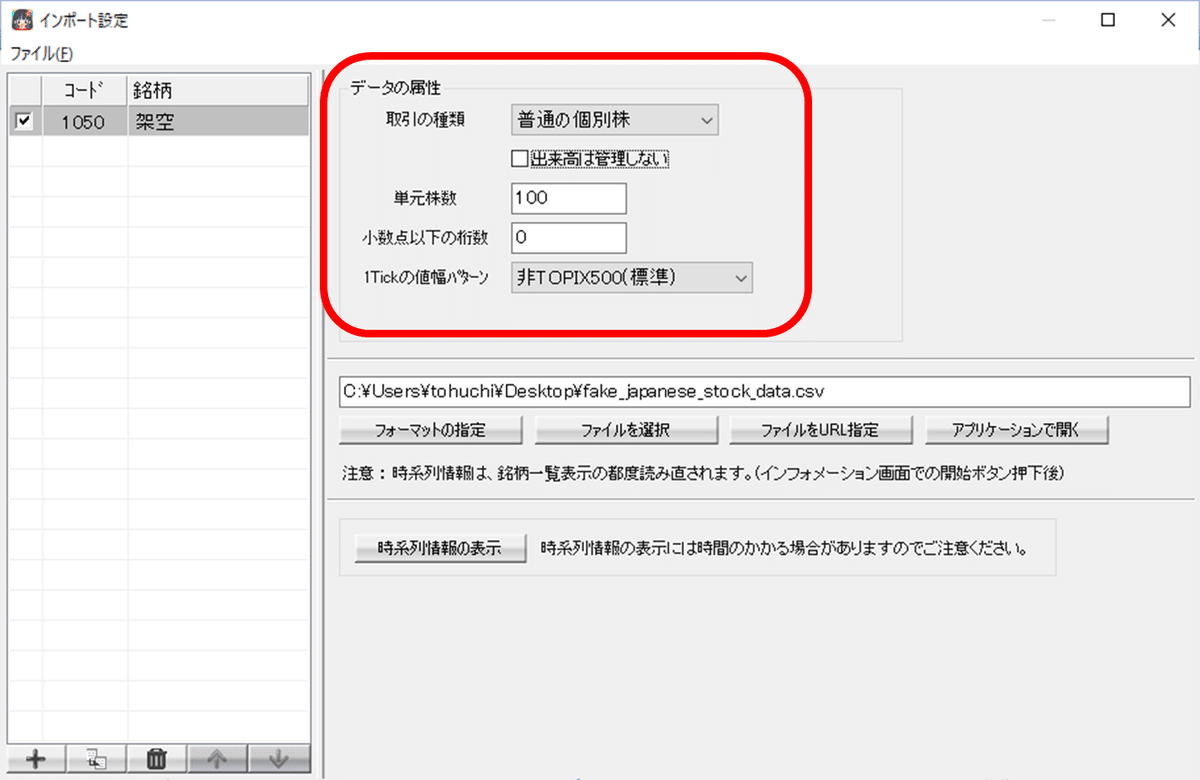Click the 銘柄 column header
Image resolution: width=1200 pixels, height=780 pixels.
pyautogui.click(x=219, y=90)
